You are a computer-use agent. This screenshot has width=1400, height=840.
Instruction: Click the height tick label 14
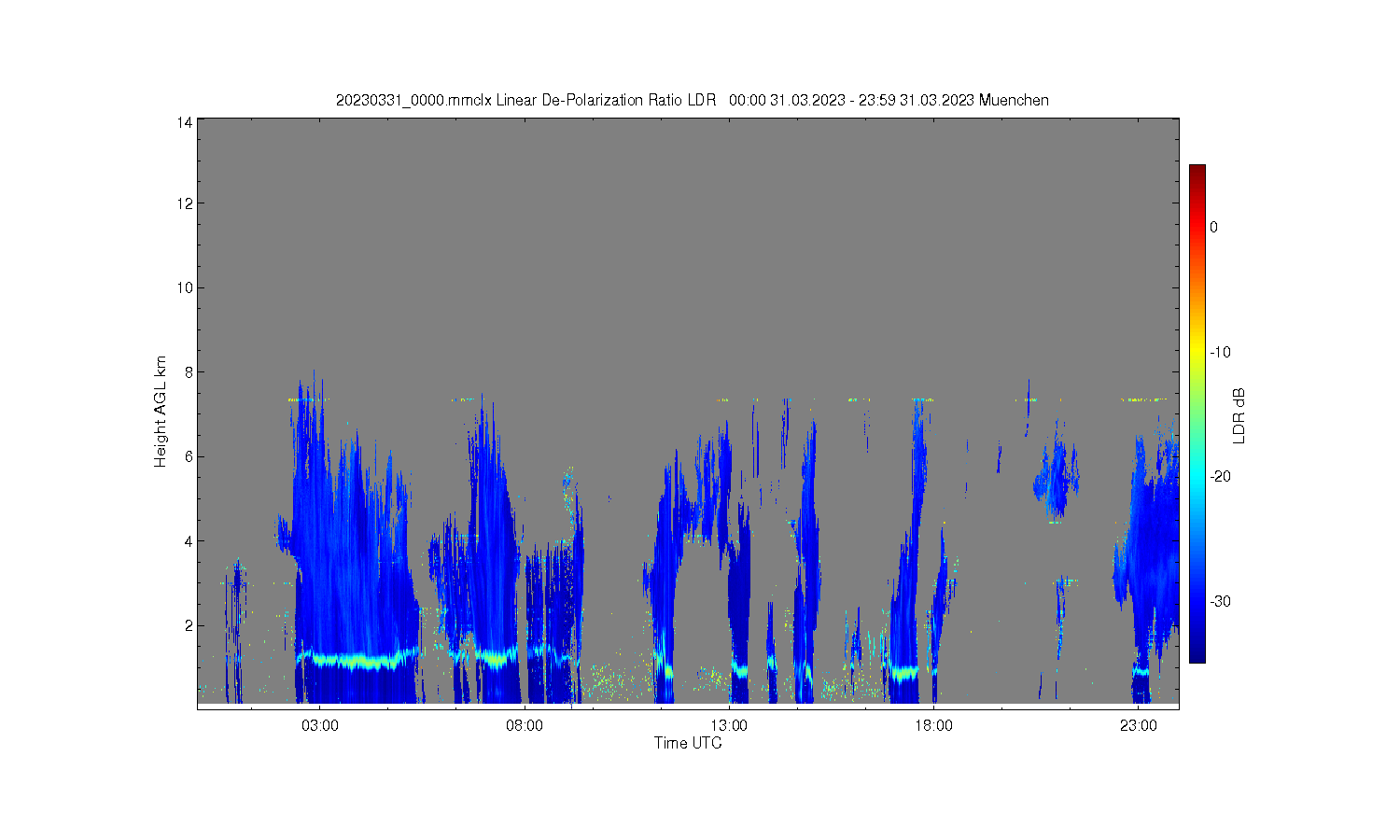pos(185,122)
